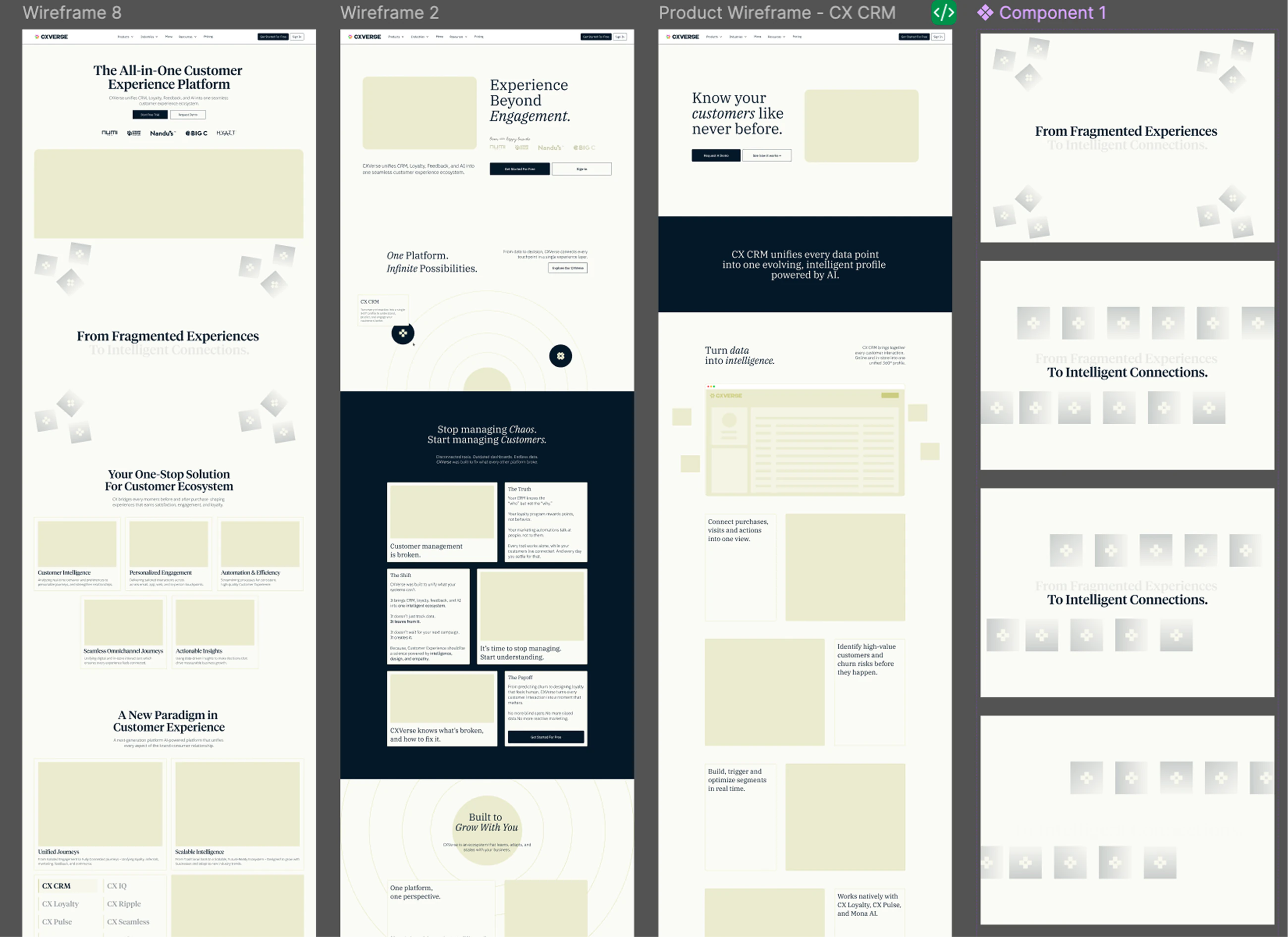Viewport: 1288px width, 937px height.
Task: Expand Products dropdown in Wireframe 2 navbar
Action: [x=396, y=37]
